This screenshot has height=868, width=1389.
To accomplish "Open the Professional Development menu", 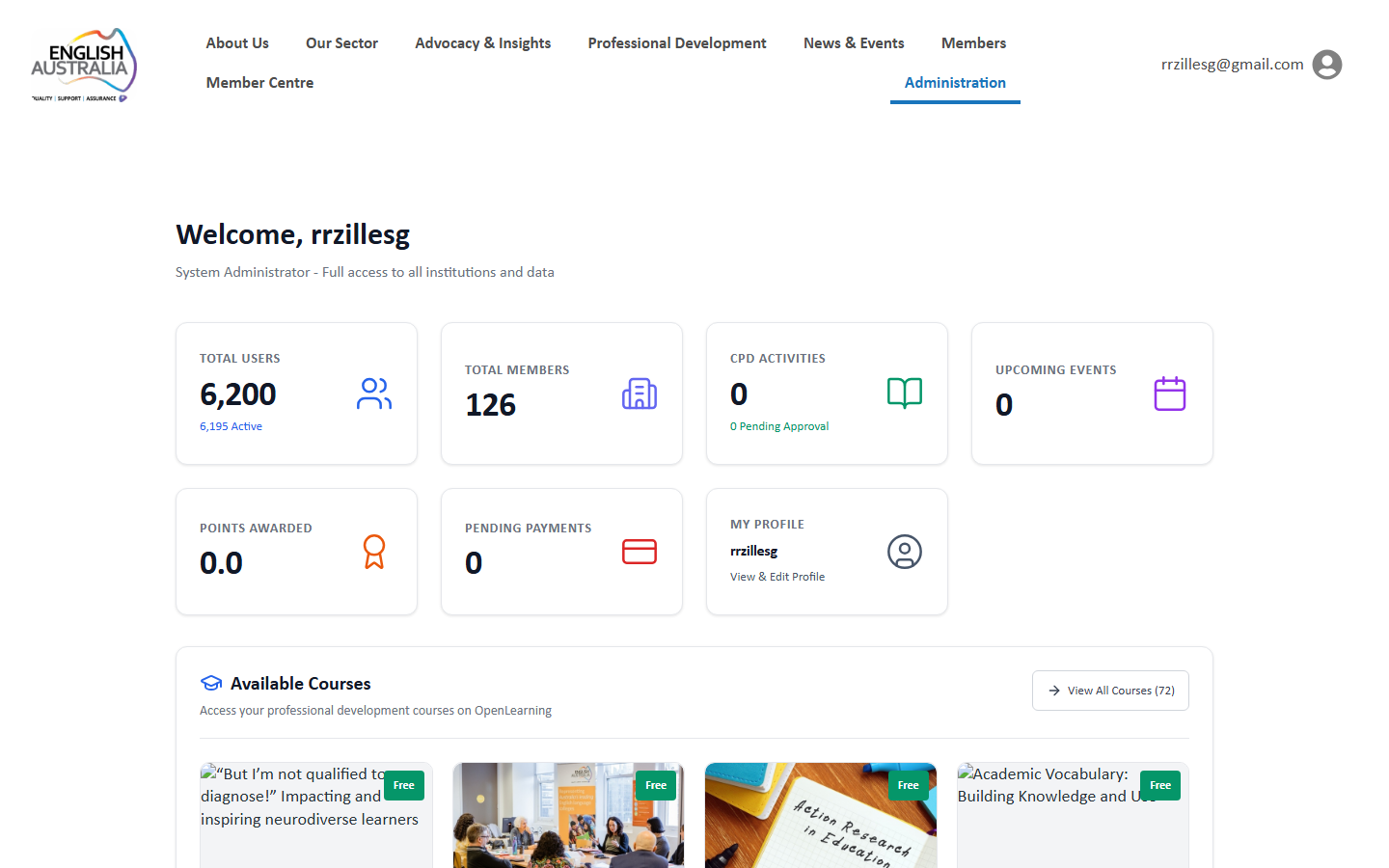I will click(x=677, y=43).
